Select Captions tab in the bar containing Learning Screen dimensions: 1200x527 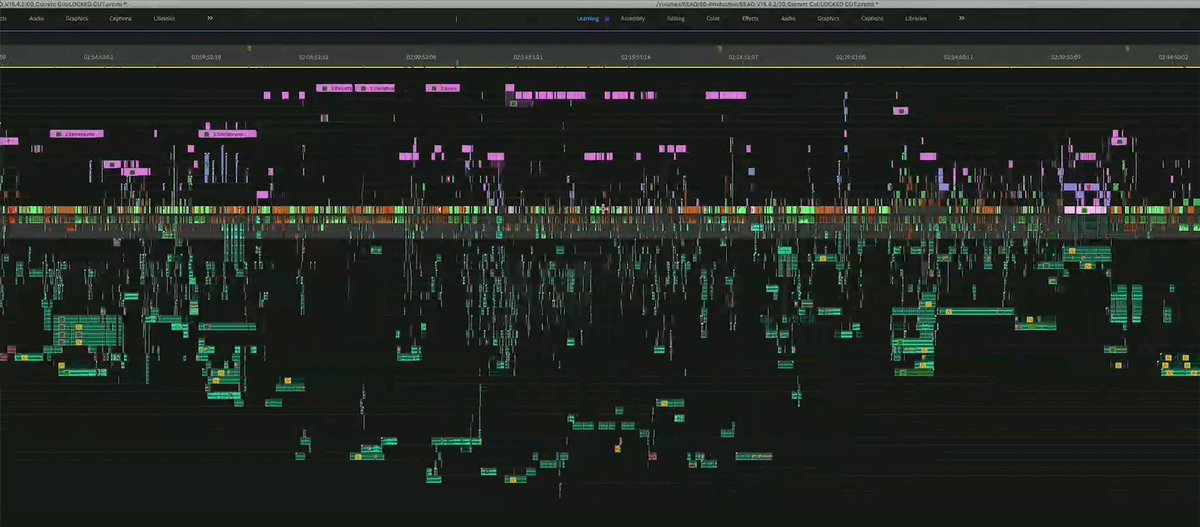click(870, 18)
